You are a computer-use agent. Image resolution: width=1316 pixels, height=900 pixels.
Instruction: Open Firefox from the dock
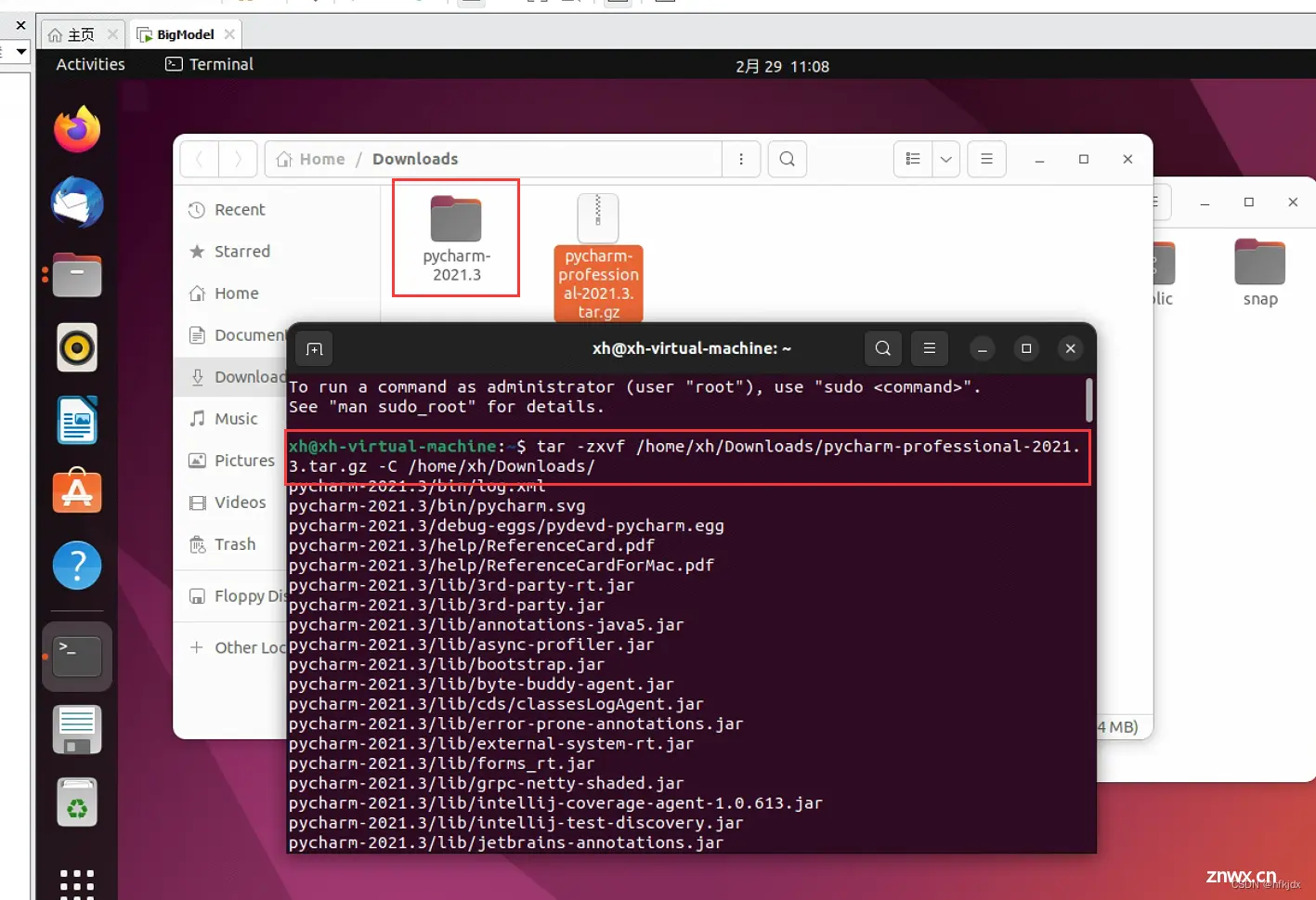77,130
